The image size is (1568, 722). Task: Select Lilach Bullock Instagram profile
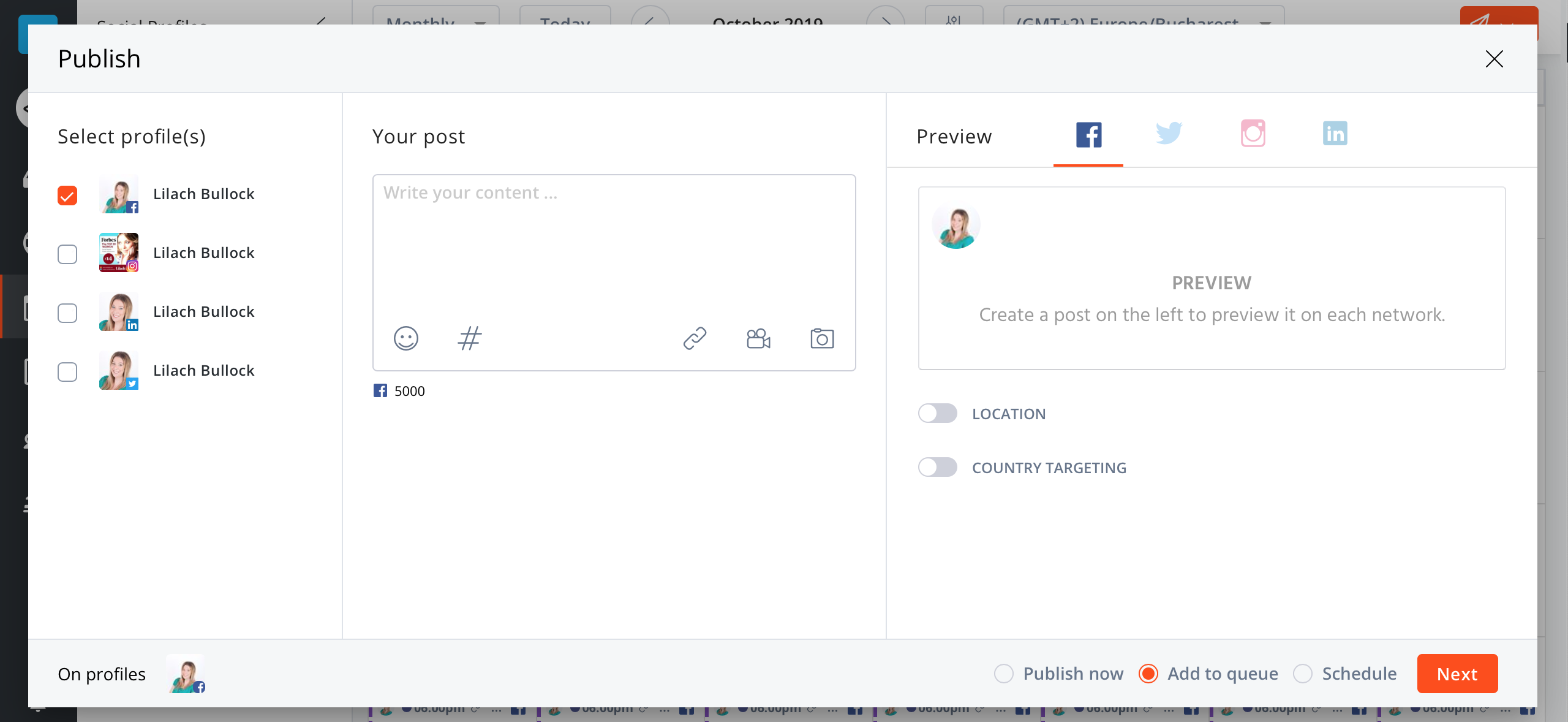point(67,253)
